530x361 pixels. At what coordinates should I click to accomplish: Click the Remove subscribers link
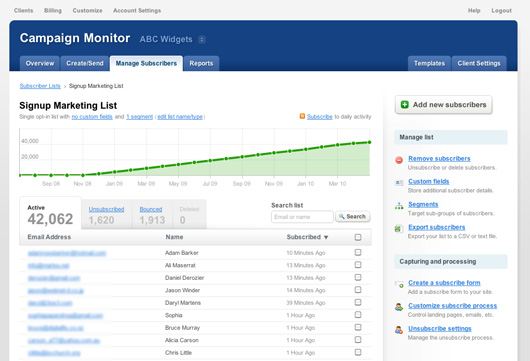coord(439,159)
